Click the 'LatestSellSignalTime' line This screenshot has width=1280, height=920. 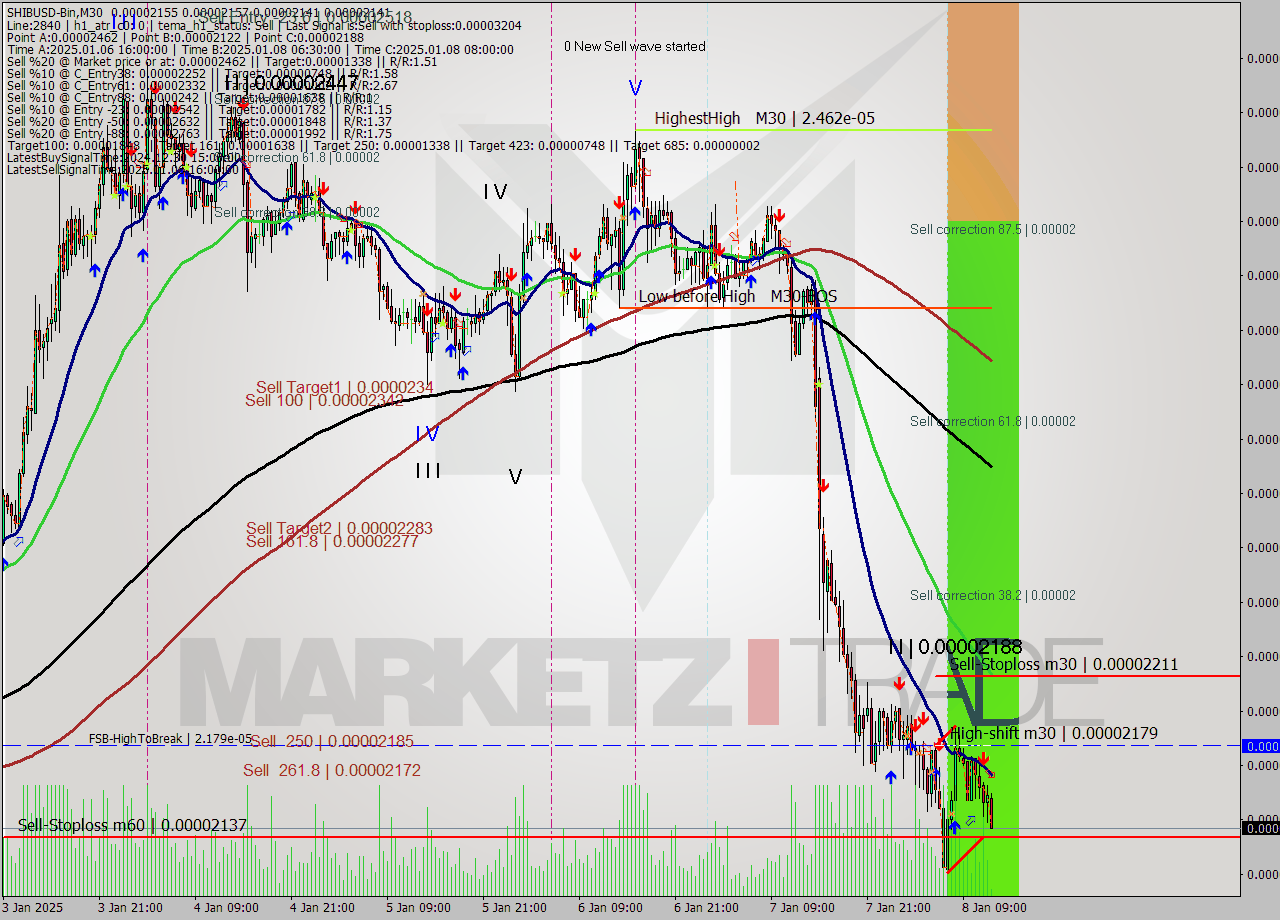[123, 169]
